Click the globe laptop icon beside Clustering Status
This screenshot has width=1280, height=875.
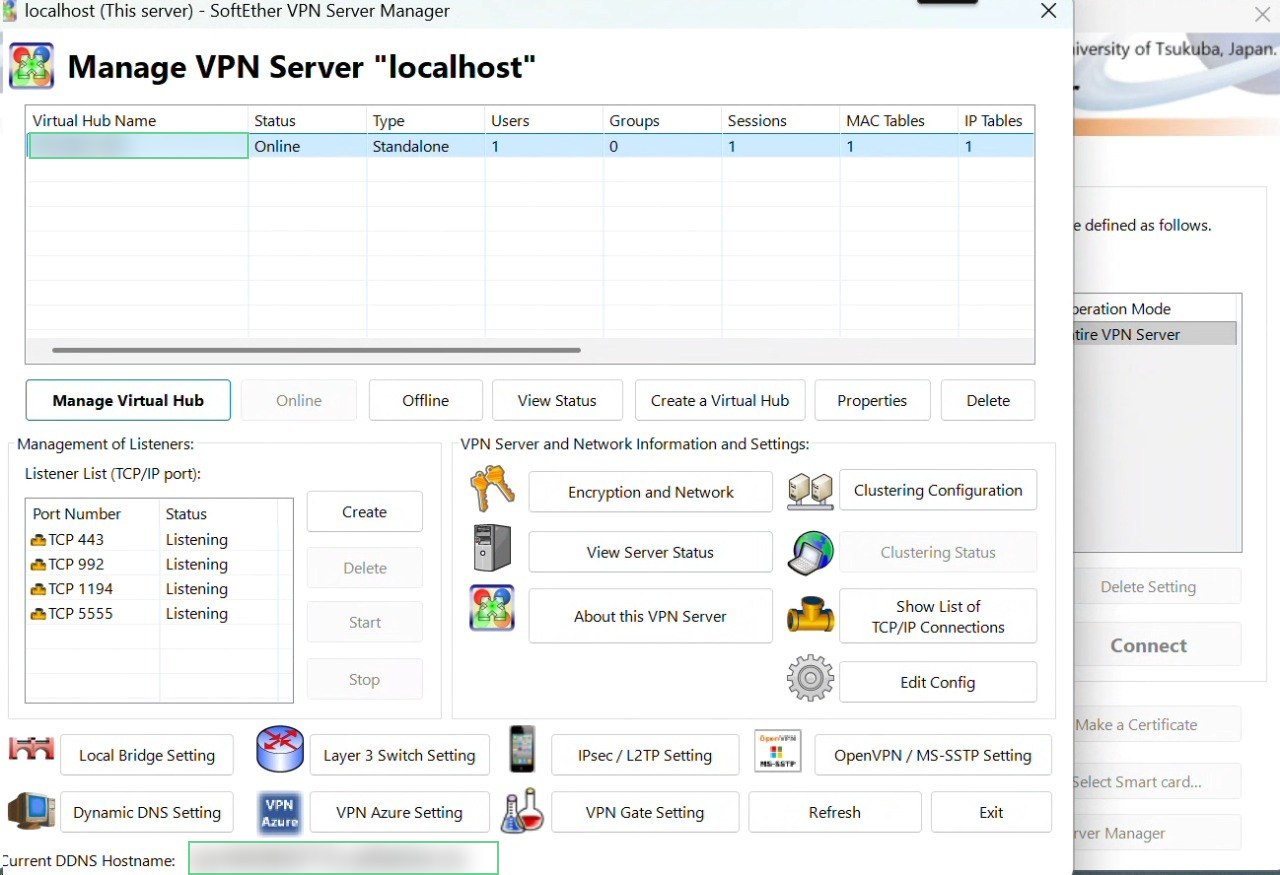point(810,552)
